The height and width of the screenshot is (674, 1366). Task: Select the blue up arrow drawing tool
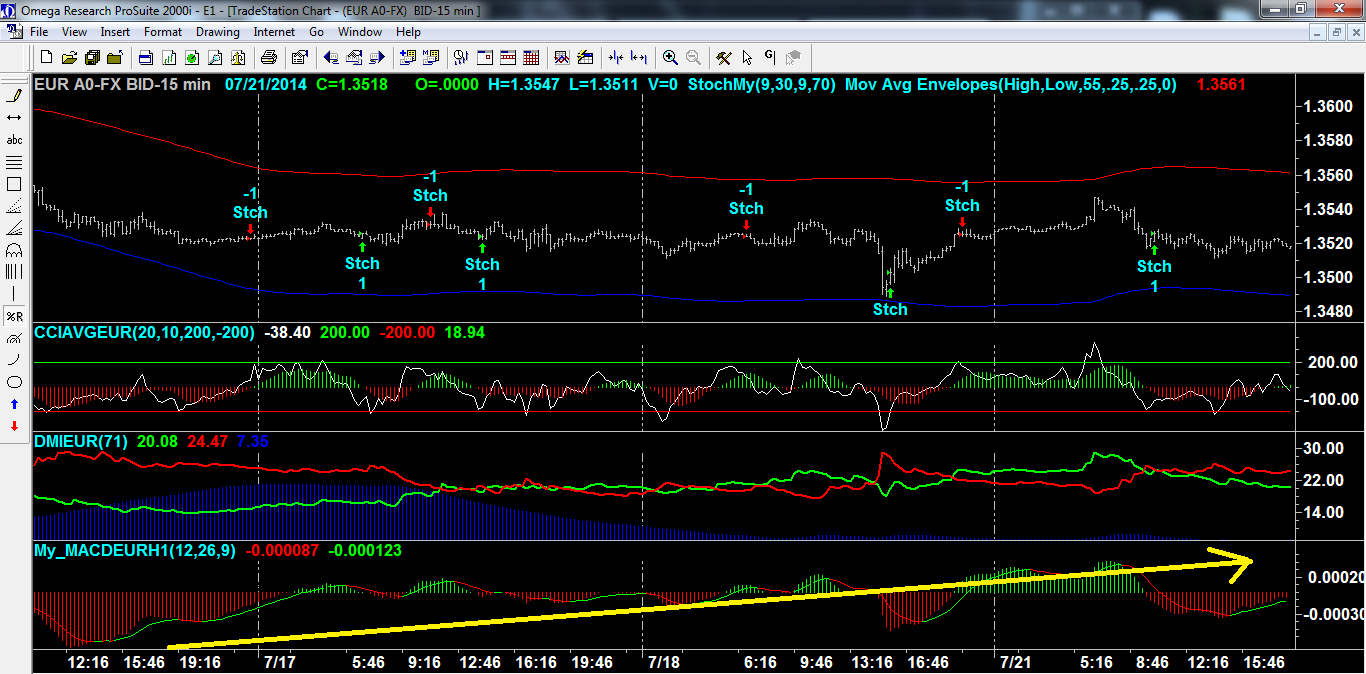pyautogui.click(x=14, y=404)
